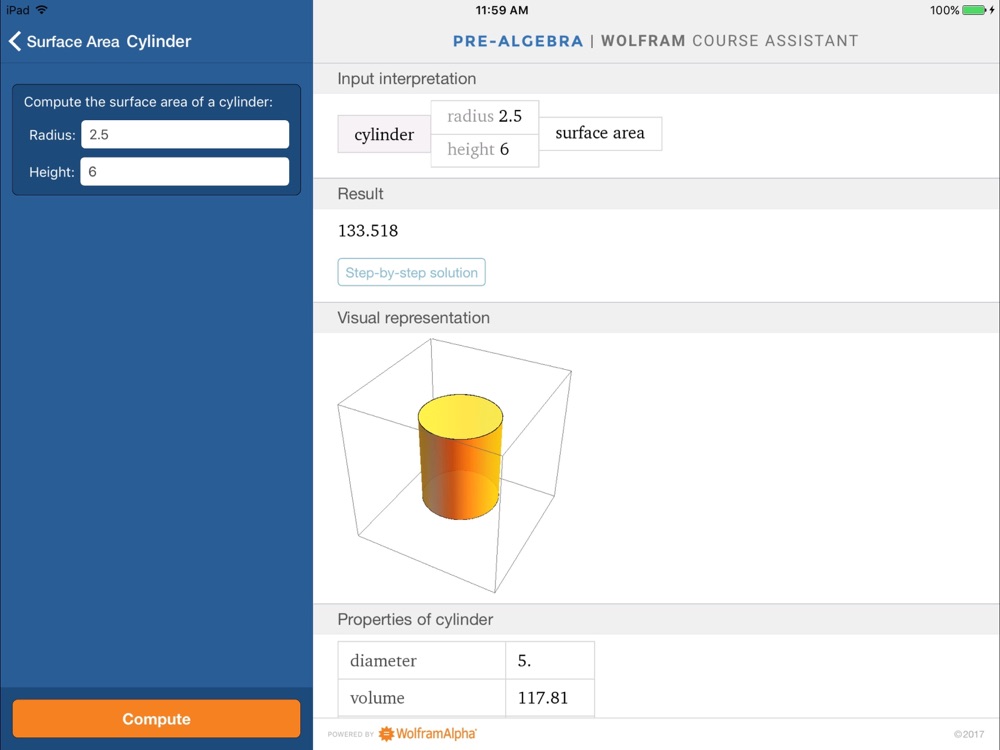
Task: Tap the Wi-Fi status icon
Action: point(41,10)
